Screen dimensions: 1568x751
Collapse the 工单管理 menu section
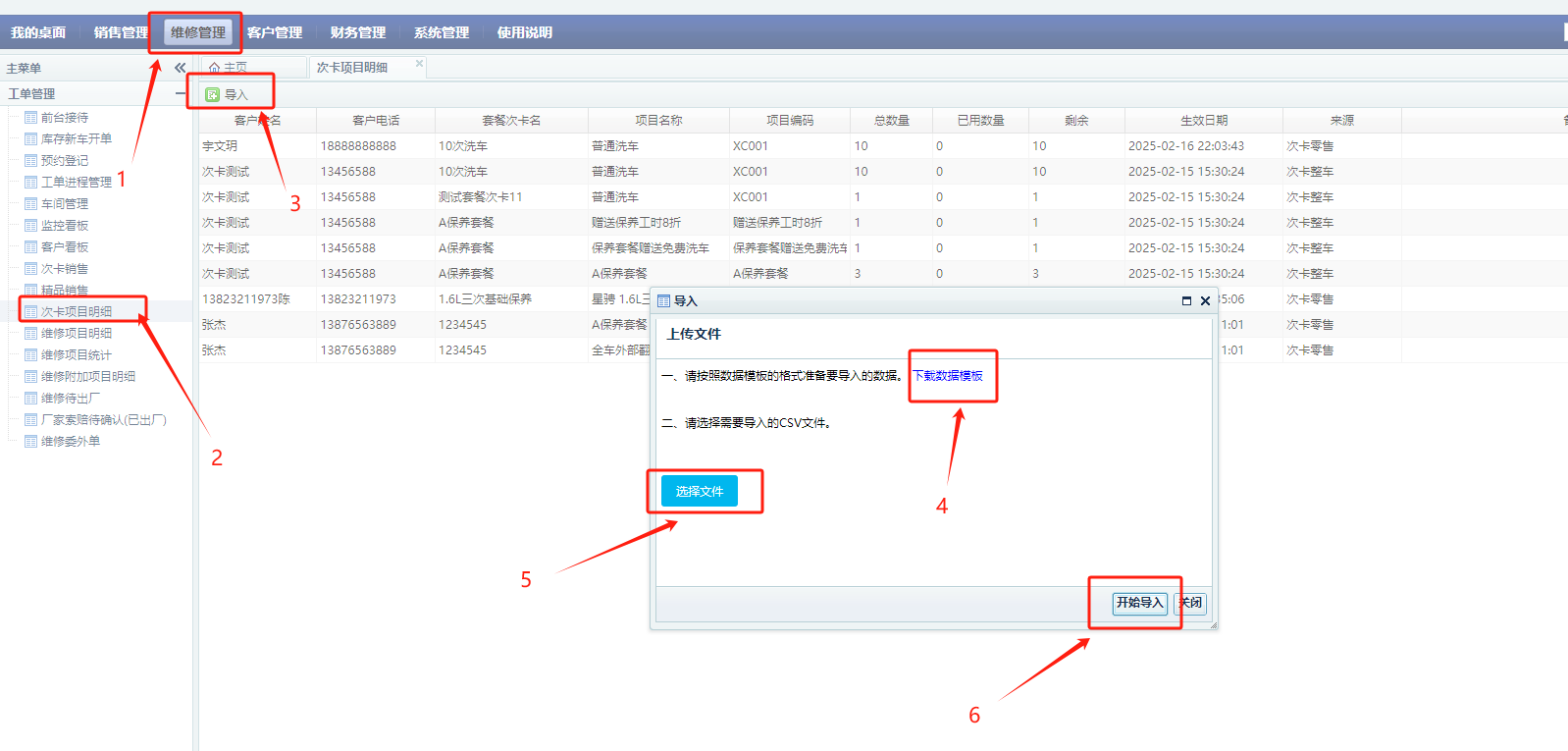click(x=180, y=93)
